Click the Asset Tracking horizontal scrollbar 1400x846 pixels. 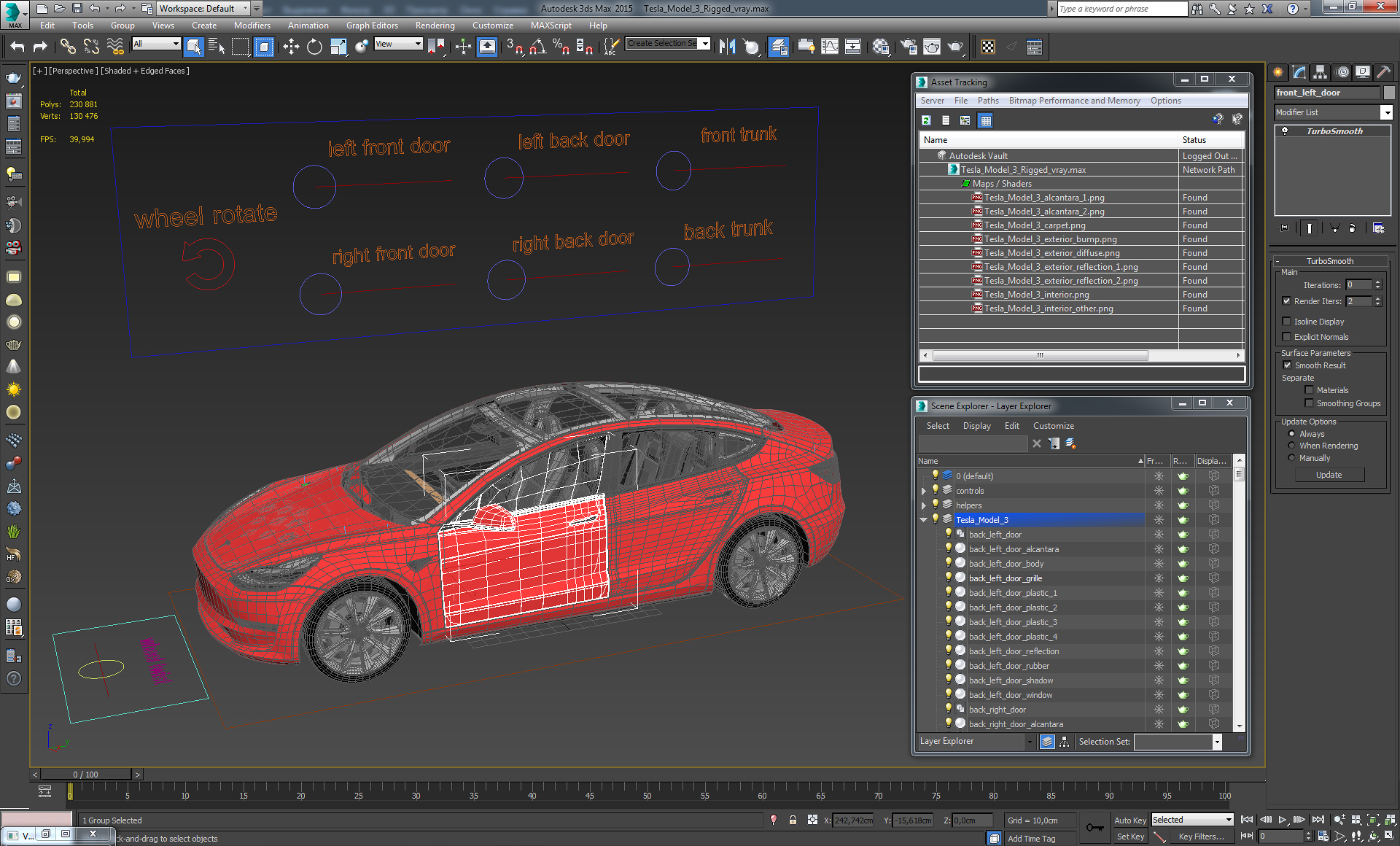(1041, 356)
